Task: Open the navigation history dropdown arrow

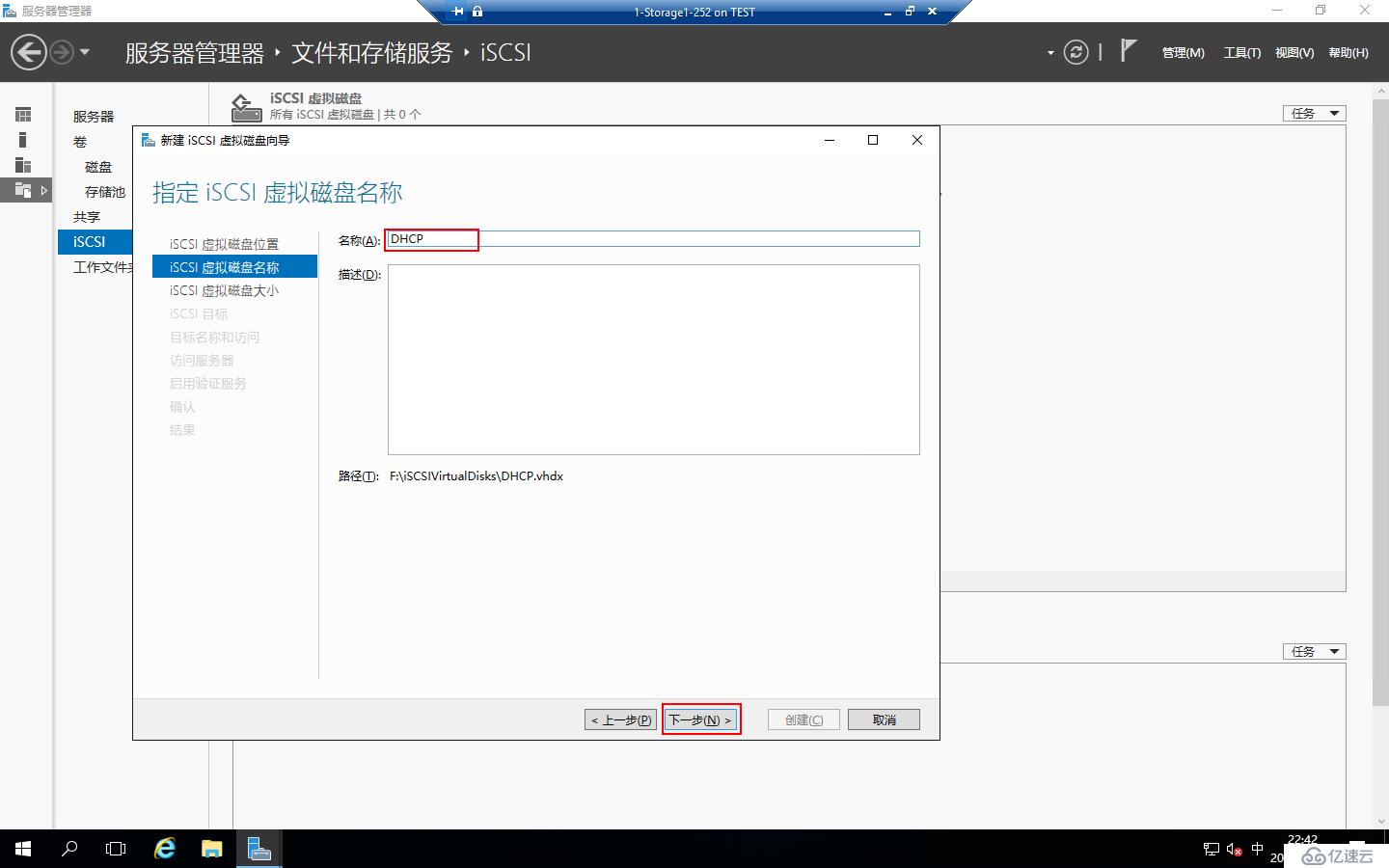Action: click(85, 52)
